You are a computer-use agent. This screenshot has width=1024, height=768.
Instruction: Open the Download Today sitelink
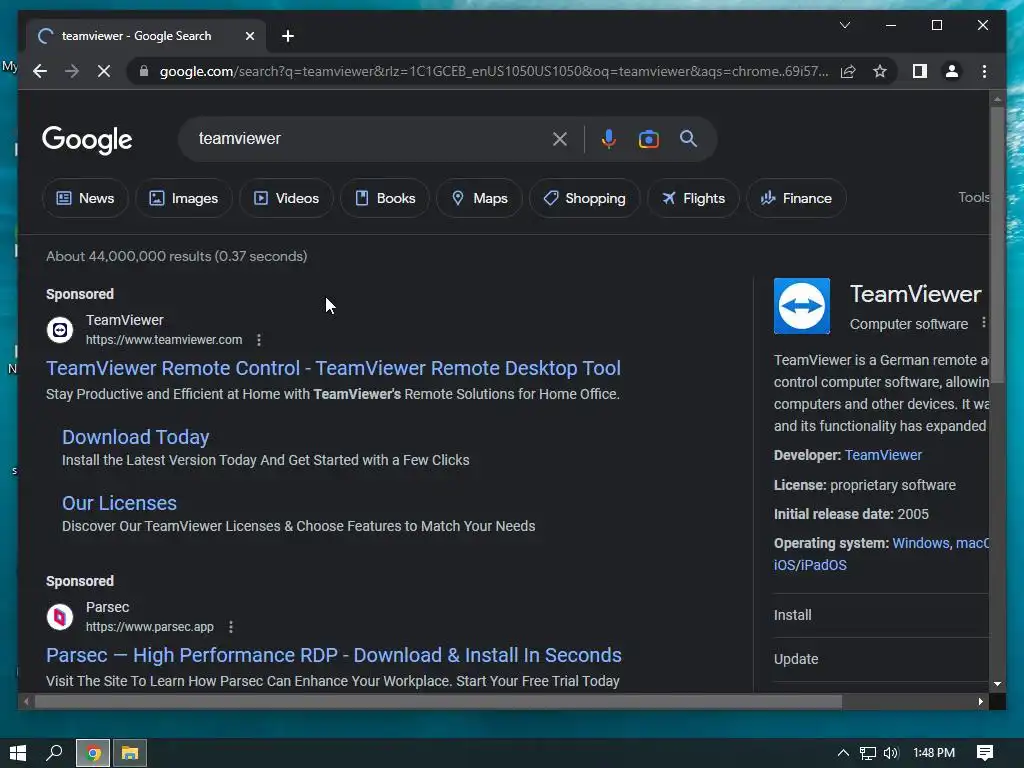(x=135, y=437)
